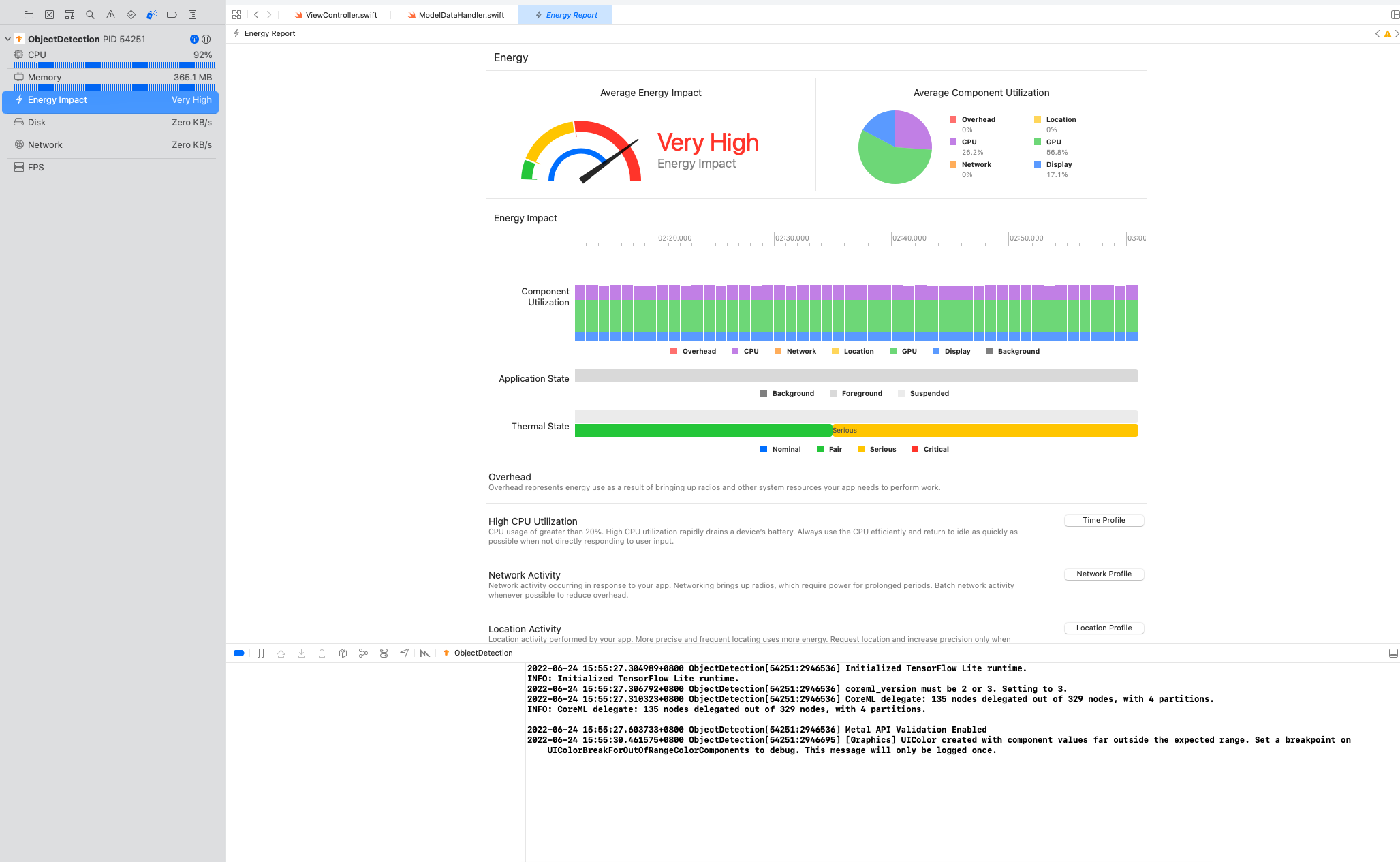
Task: Click the Time Profile button
Action: (1104, 520)
